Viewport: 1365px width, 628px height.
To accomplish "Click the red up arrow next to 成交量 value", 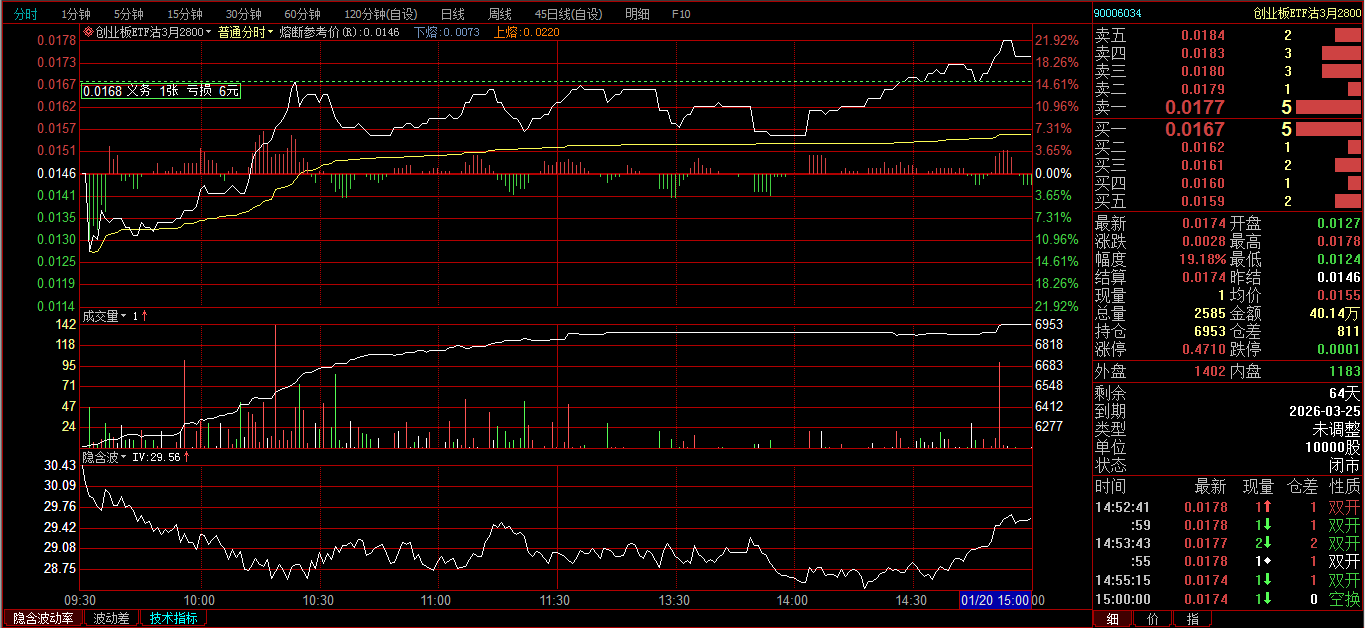I will [x=144, y=316].
